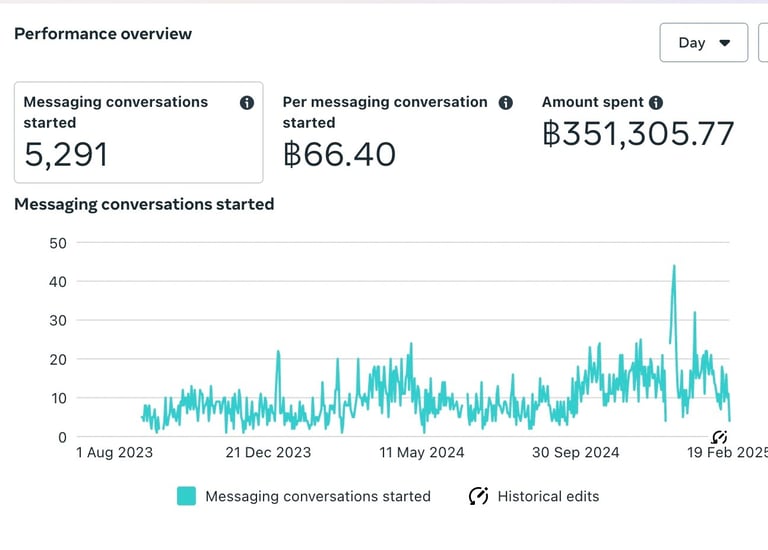Click the 11 May 2024 axis date label
768x550 pixels.
tap(422, 452)
